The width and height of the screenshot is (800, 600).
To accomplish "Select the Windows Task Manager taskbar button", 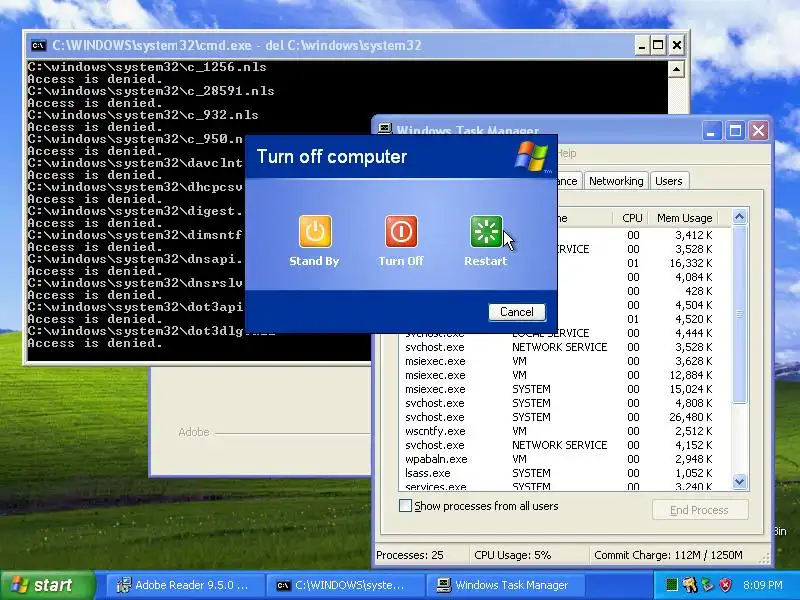I will (x=504, y=585).
